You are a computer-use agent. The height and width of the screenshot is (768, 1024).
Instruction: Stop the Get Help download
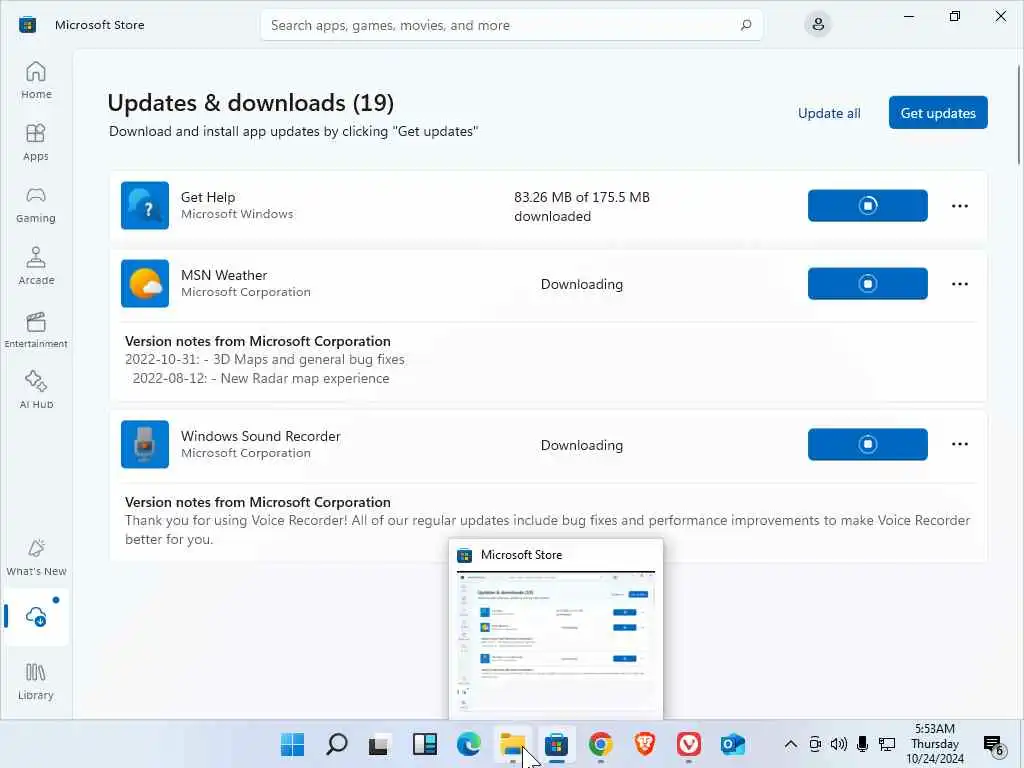(867, 205)
